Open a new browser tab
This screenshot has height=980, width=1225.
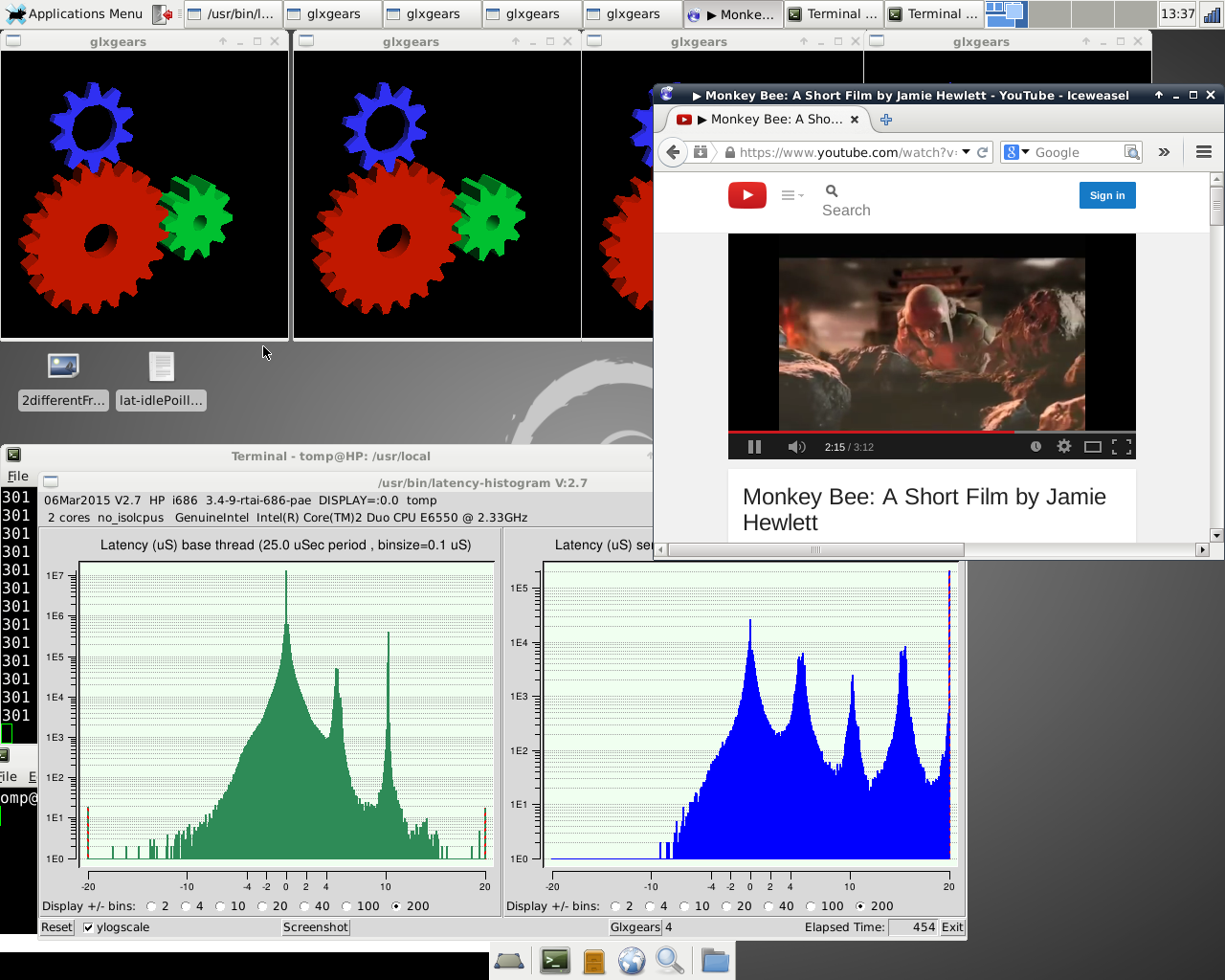click(885, 120)
